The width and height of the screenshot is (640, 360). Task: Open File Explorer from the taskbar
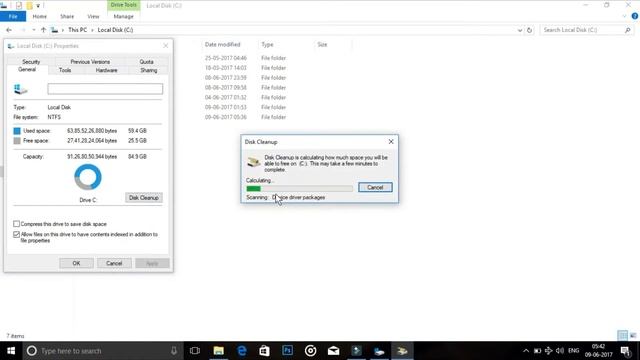[x=218, y=351]
